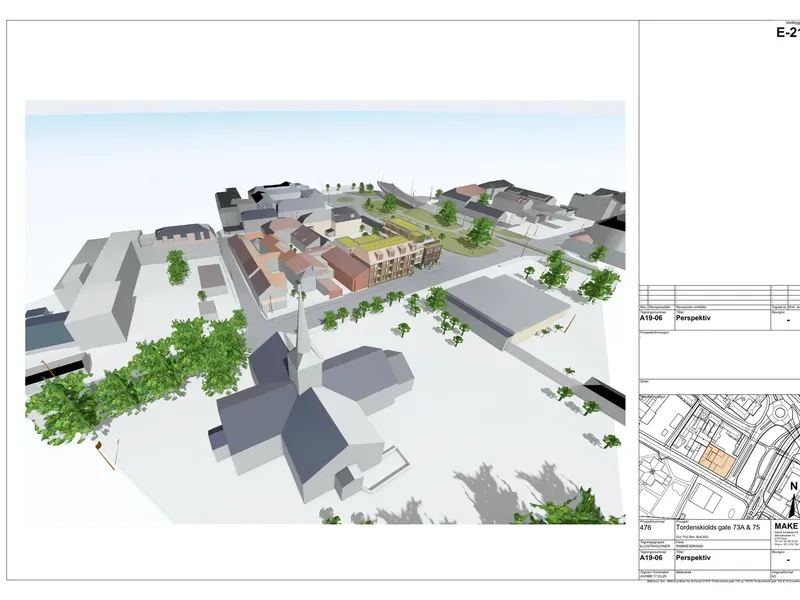The image size is (800, 600).
Task: Click 'Tordenskiolds gate 73A & 75' project name
Action: [x=718, y=528]
